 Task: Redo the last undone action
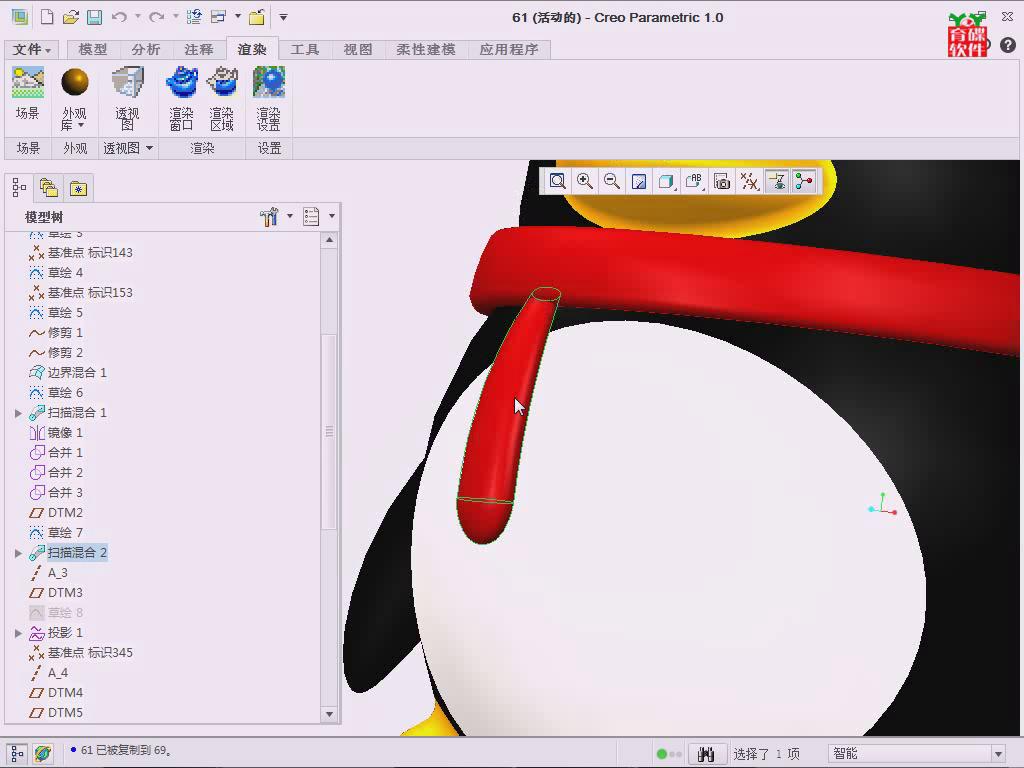(x=157, y=17)
